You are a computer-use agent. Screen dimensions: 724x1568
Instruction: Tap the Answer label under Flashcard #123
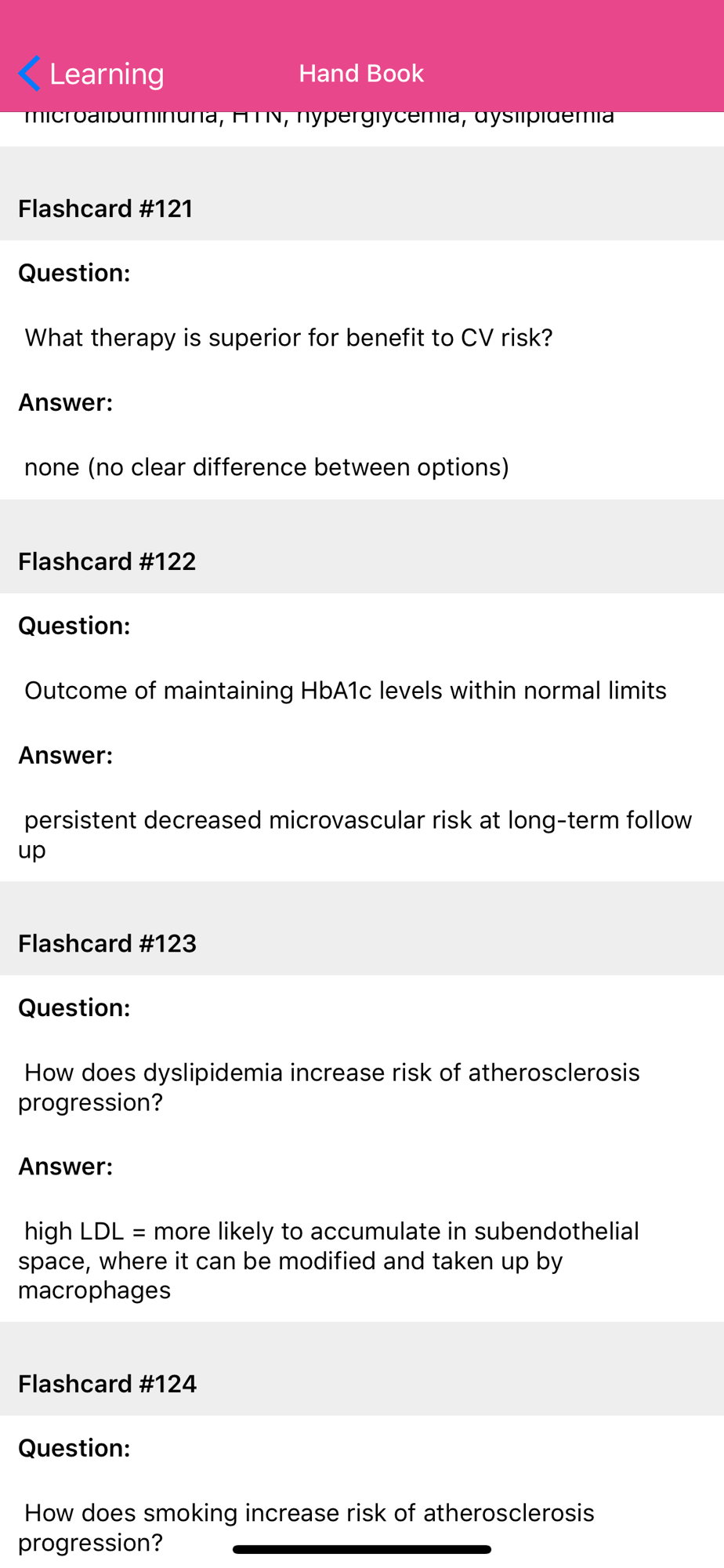66,1167
